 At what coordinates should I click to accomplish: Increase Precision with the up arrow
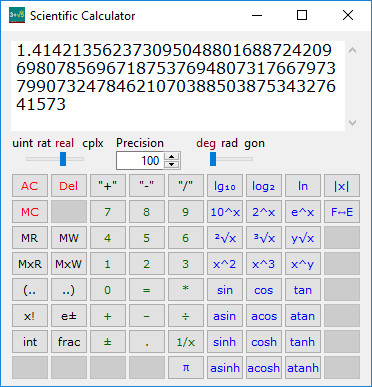coord(172,157)
